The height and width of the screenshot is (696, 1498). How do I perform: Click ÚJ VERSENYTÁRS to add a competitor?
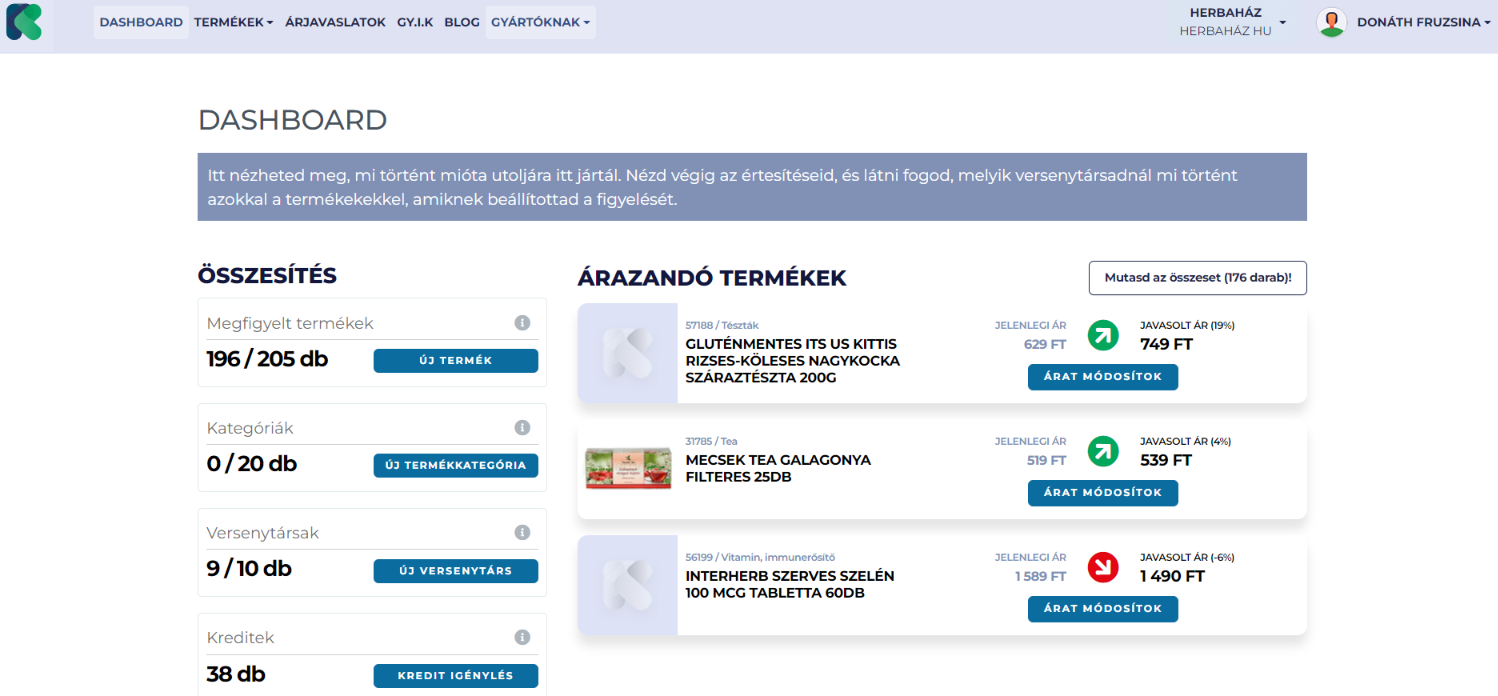455,571
